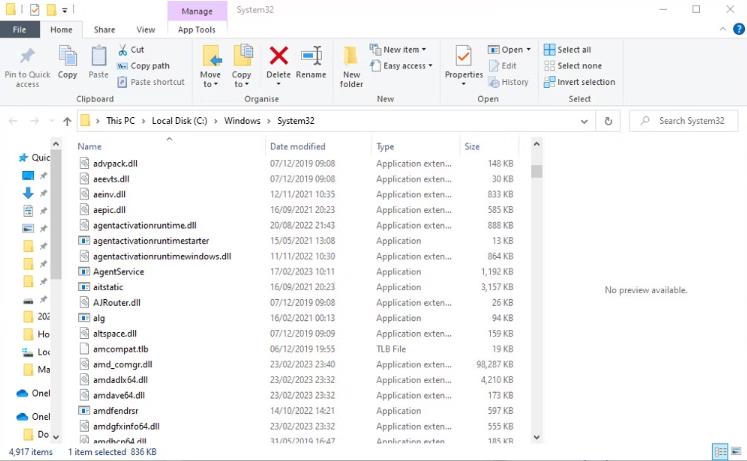
Task: Go up one folder level
Action: tap(67, 121)
